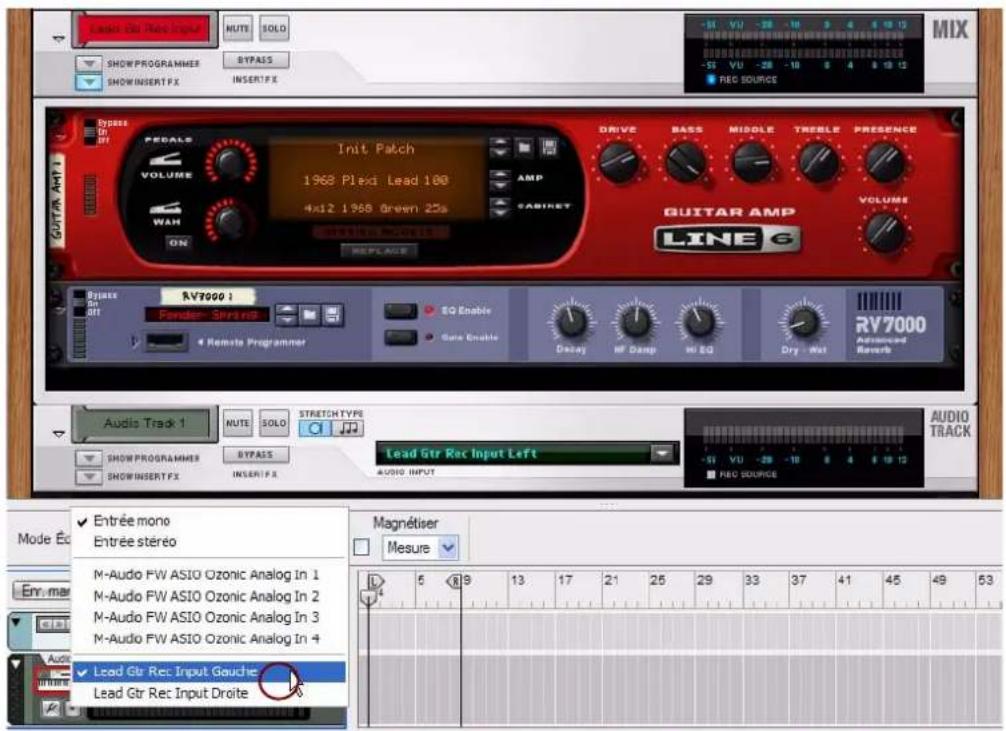Choose the stretch type notes mode icon

click(348, 428)
